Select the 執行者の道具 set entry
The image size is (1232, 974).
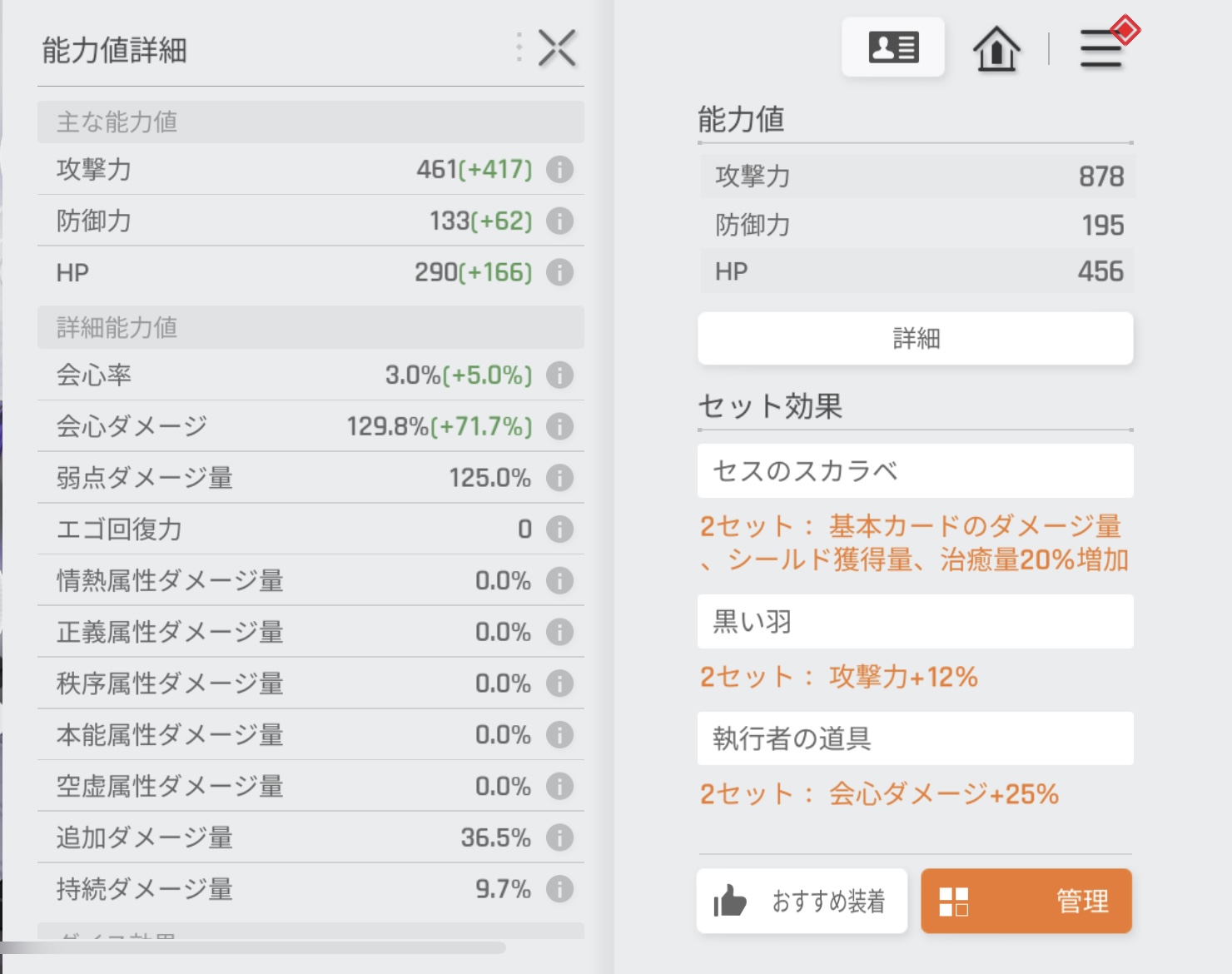click(915, 738)
